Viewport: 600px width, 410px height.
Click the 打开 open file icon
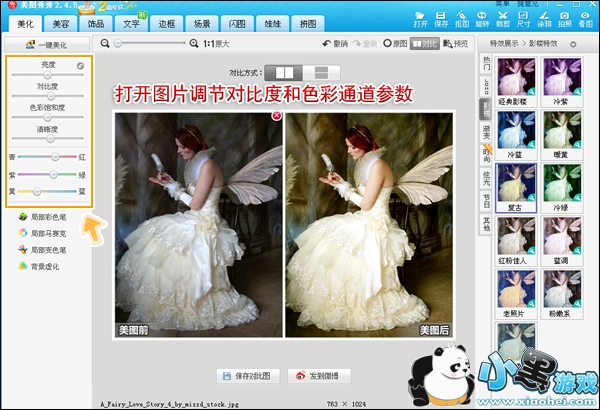pyautogui.click(x=420, y=19)
